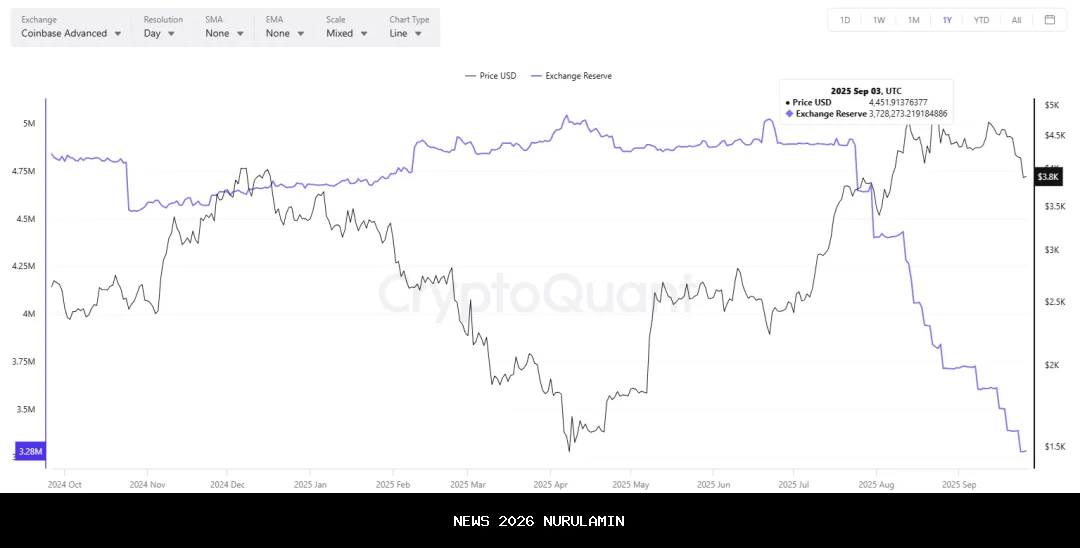
Task: Choose the 1M time range
Action: click(913, 20)
